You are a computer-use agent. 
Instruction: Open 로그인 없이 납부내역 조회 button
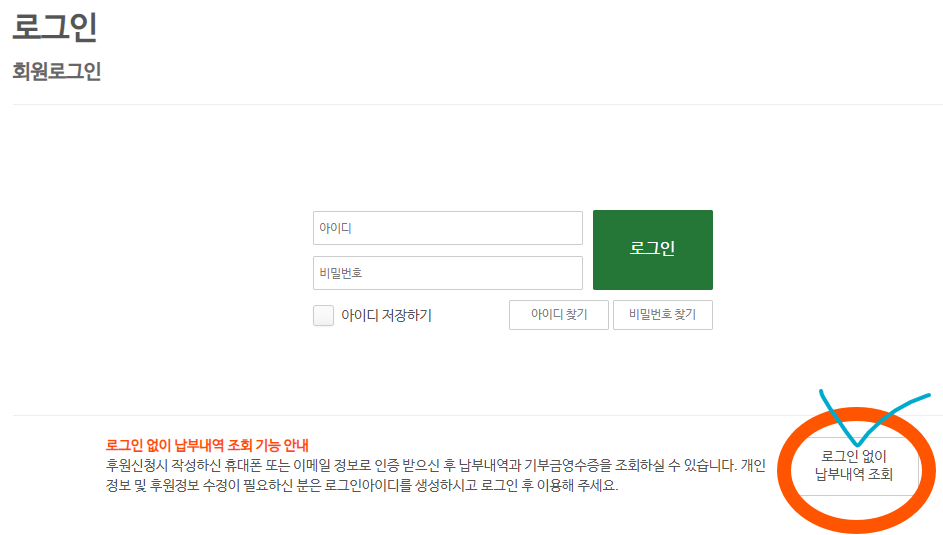tap(853, 465)
